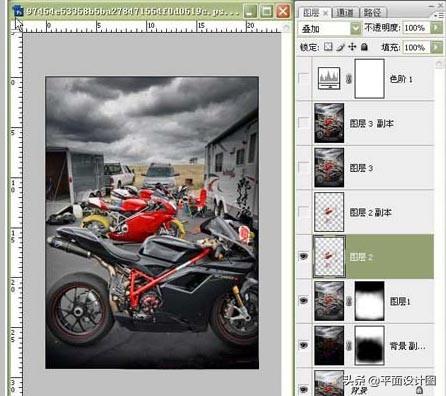Click the 图层1 layer mask thumbnail
This screenshot has height=396, width=446.
[x=369, y=301]
